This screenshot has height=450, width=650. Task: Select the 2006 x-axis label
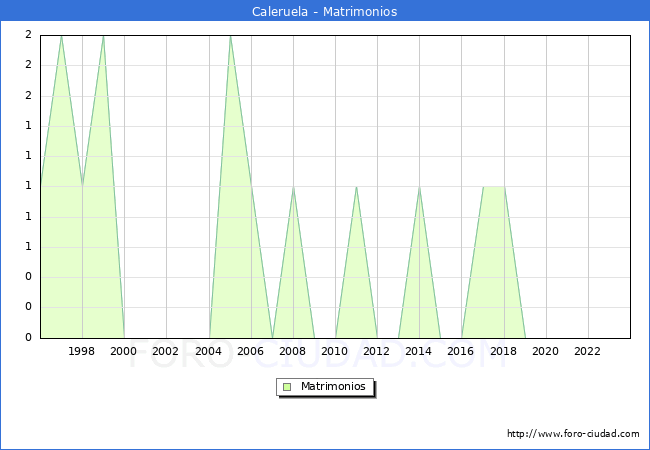click(x=250, y=351)
